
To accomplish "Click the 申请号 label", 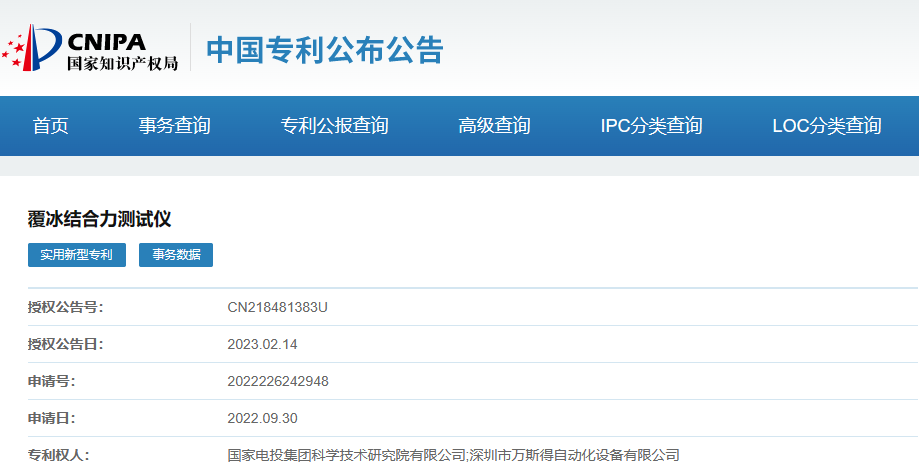I will tap(52, 381).
